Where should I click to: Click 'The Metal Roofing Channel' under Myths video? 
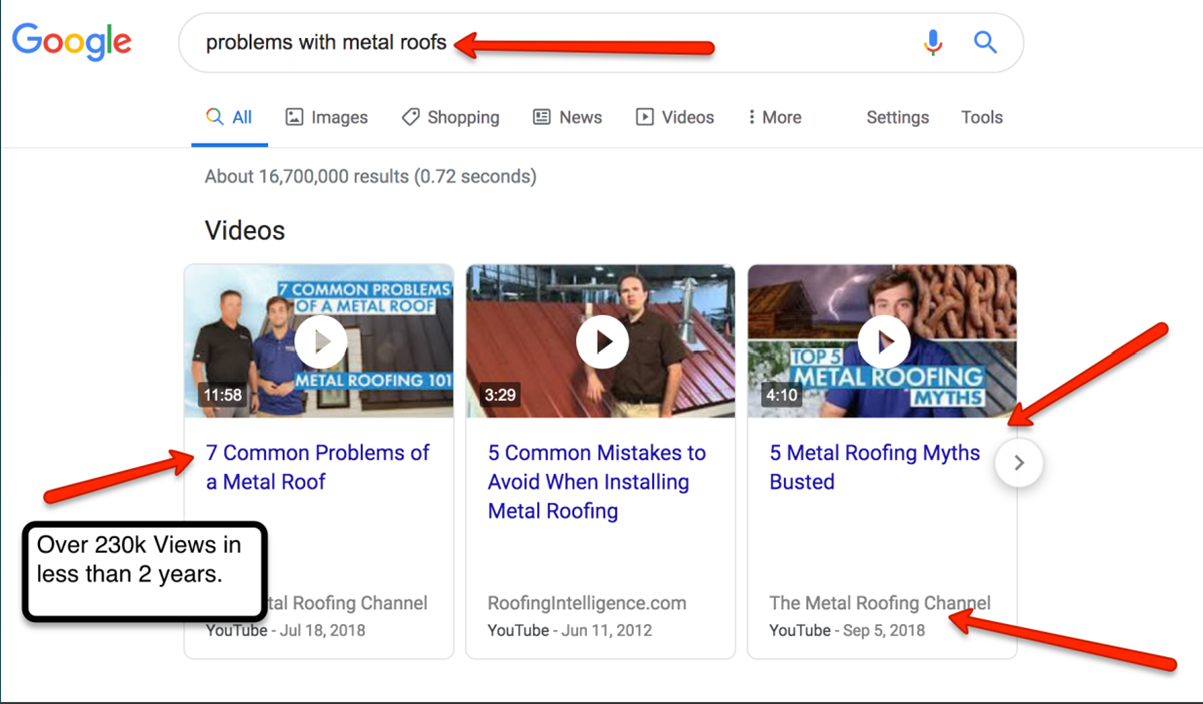(x=880, y=603)
